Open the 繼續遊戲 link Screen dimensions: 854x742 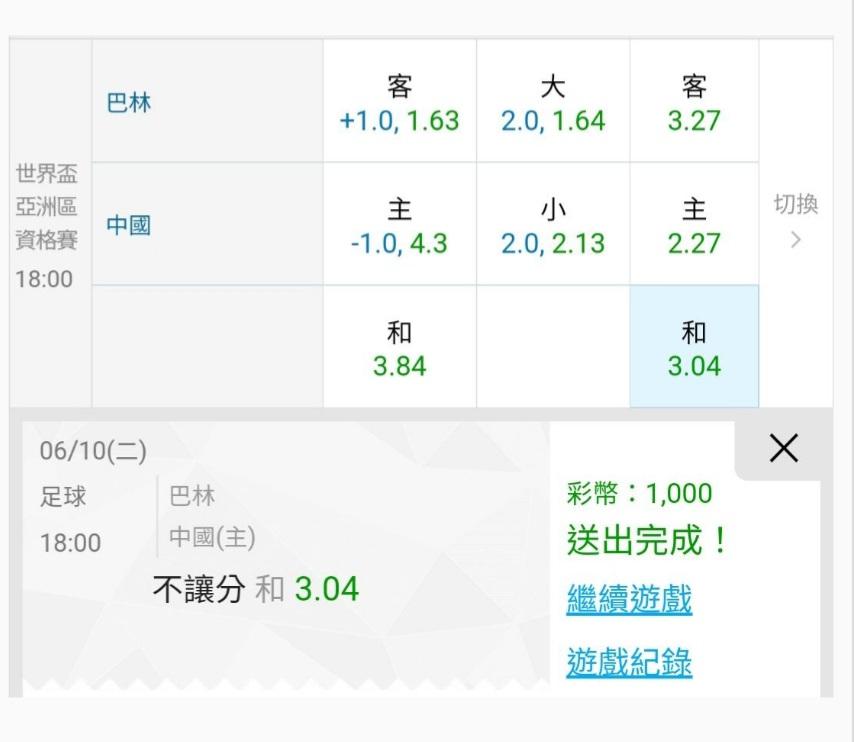(x=629, y=599)
